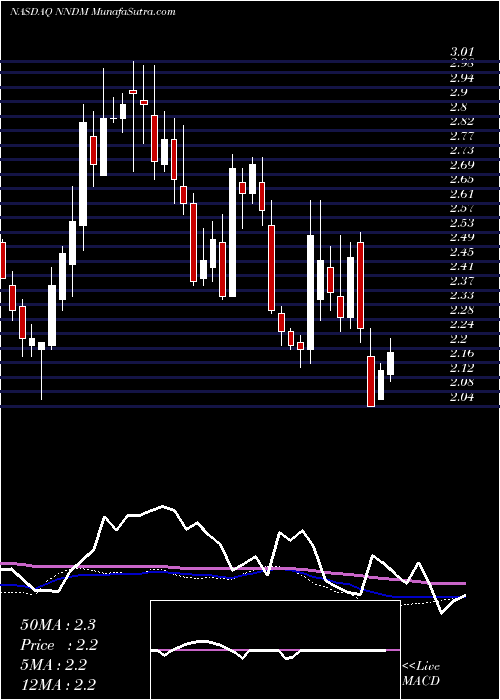Viewport: 500px width, 700px height.
Task: Click the 2.9 price axis label
Action: (459, 93)
